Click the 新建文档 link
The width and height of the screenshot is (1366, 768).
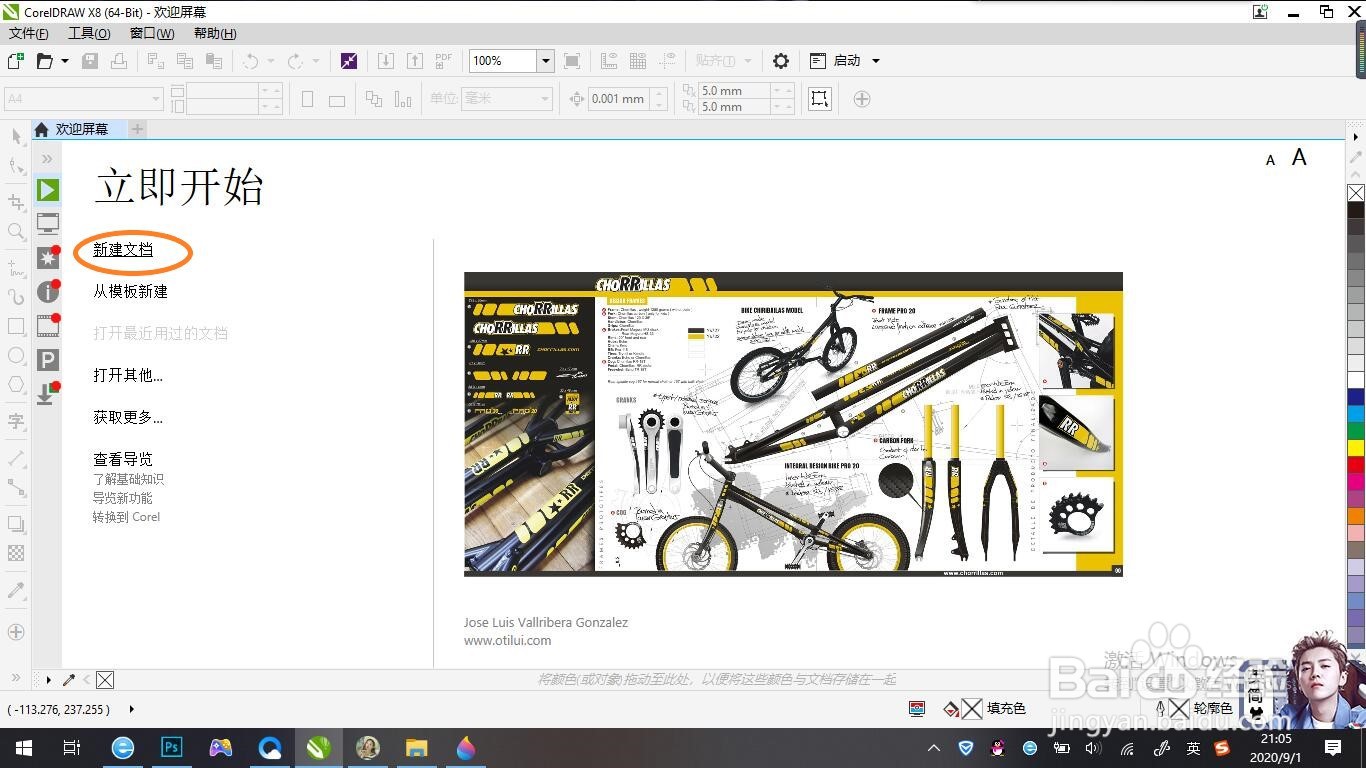point(123,250)
